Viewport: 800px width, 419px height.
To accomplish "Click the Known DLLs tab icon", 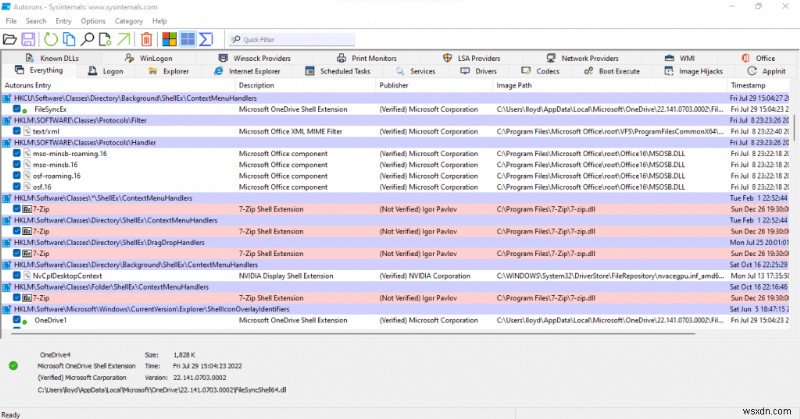I will tap(30, 58).
